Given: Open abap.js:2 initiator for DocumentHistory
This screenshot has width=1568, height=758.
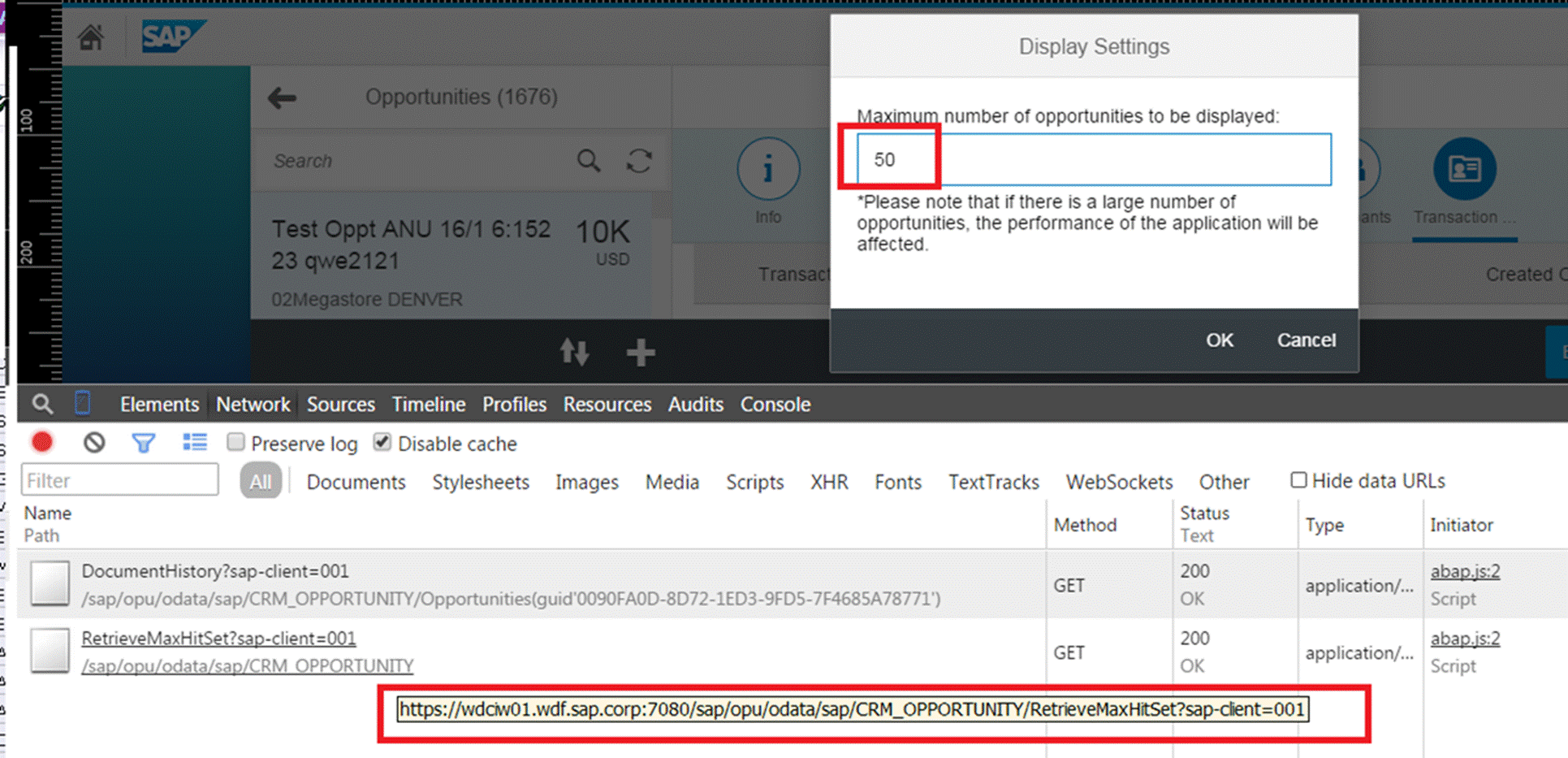Looking at the screenshot, I should point(1465,571).
